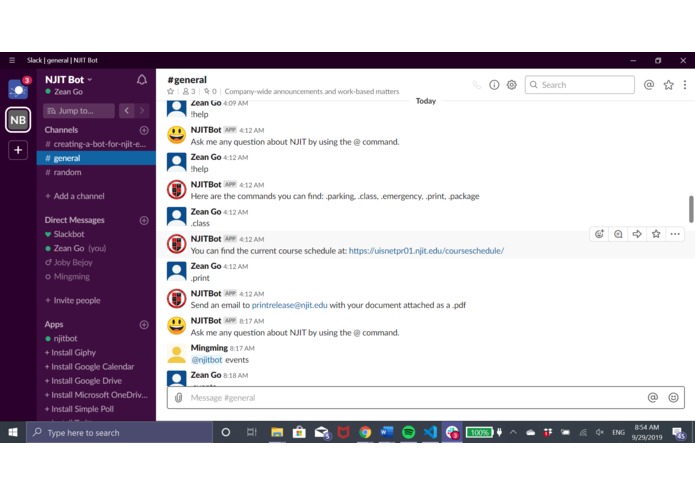
Task: Click the Type here to search box
Action: (120, 432)
